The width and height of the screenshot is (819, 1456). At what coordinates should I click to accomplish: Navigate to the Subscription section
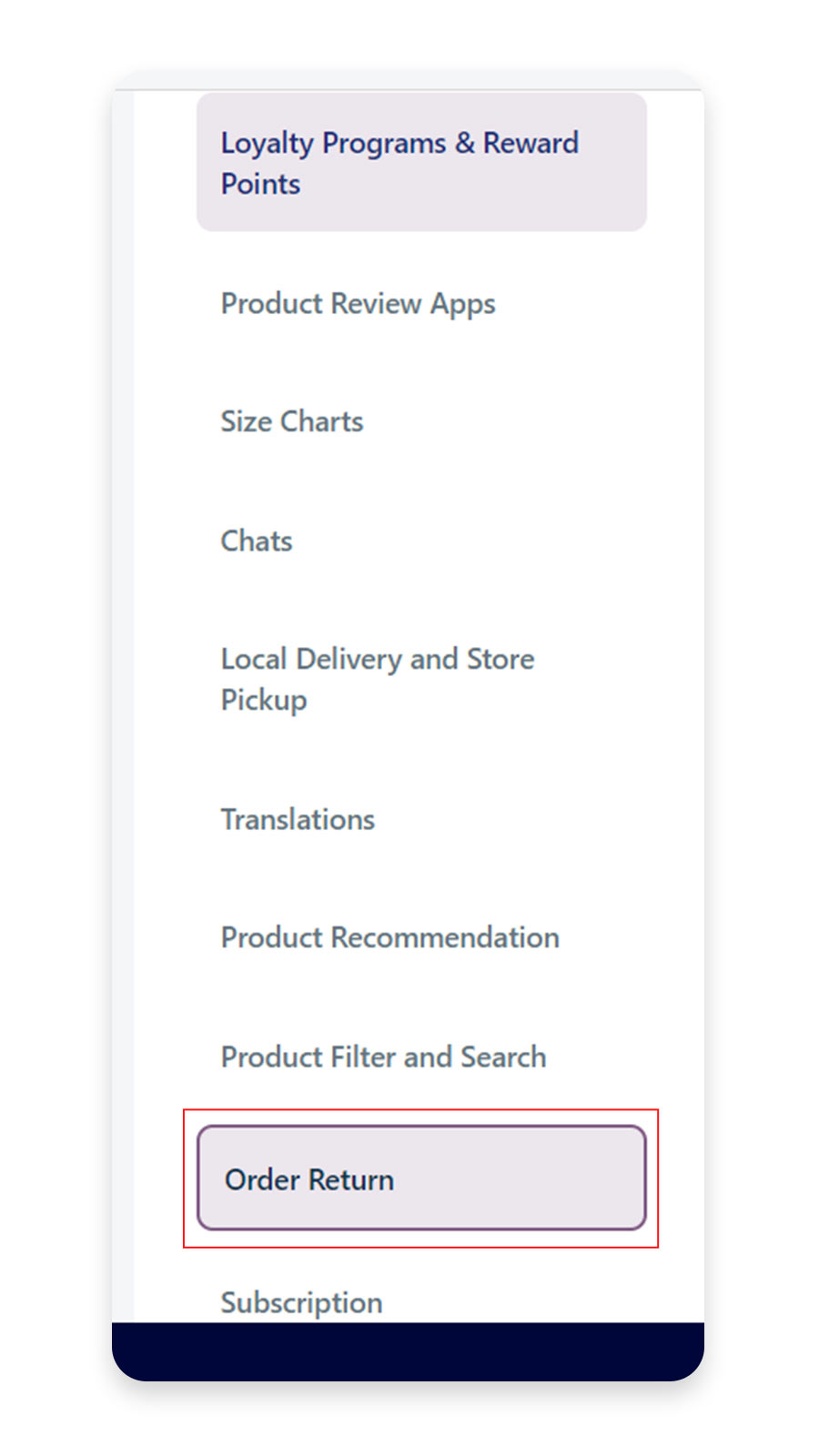tap(300, 1301)
